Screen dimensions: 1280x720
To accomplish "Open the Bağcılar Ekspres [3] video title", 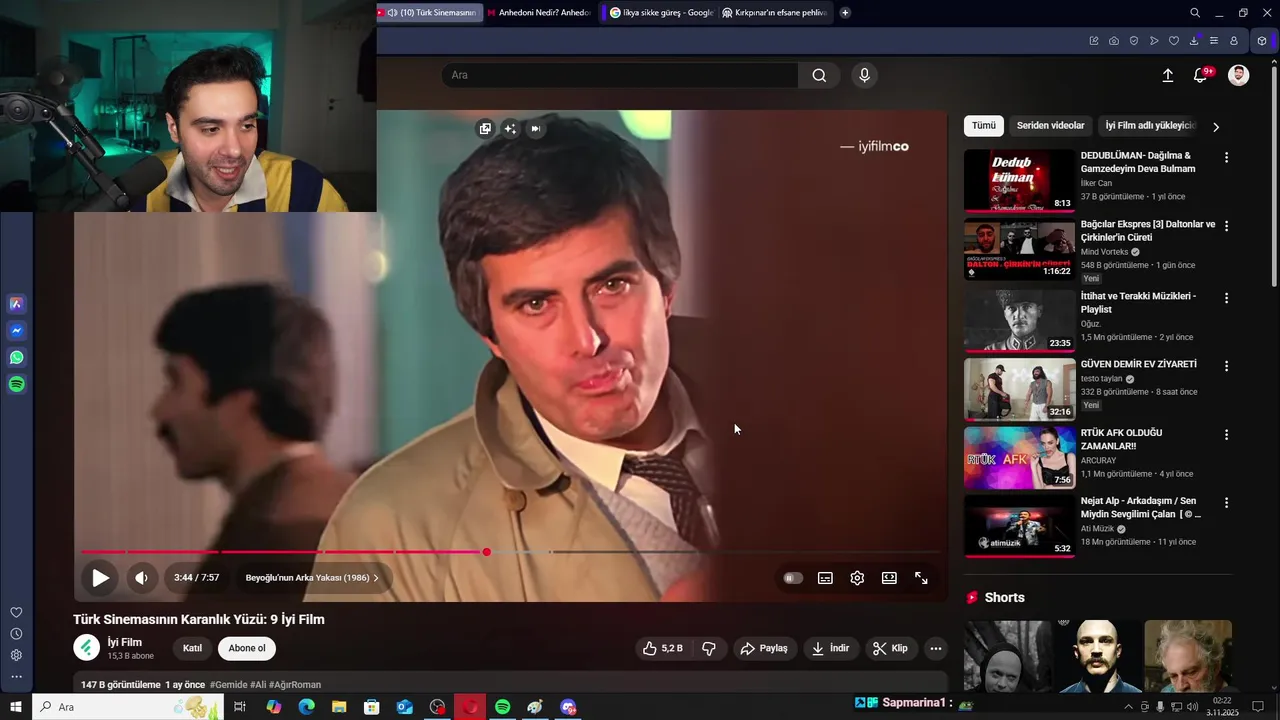I will pos(1148,231).
